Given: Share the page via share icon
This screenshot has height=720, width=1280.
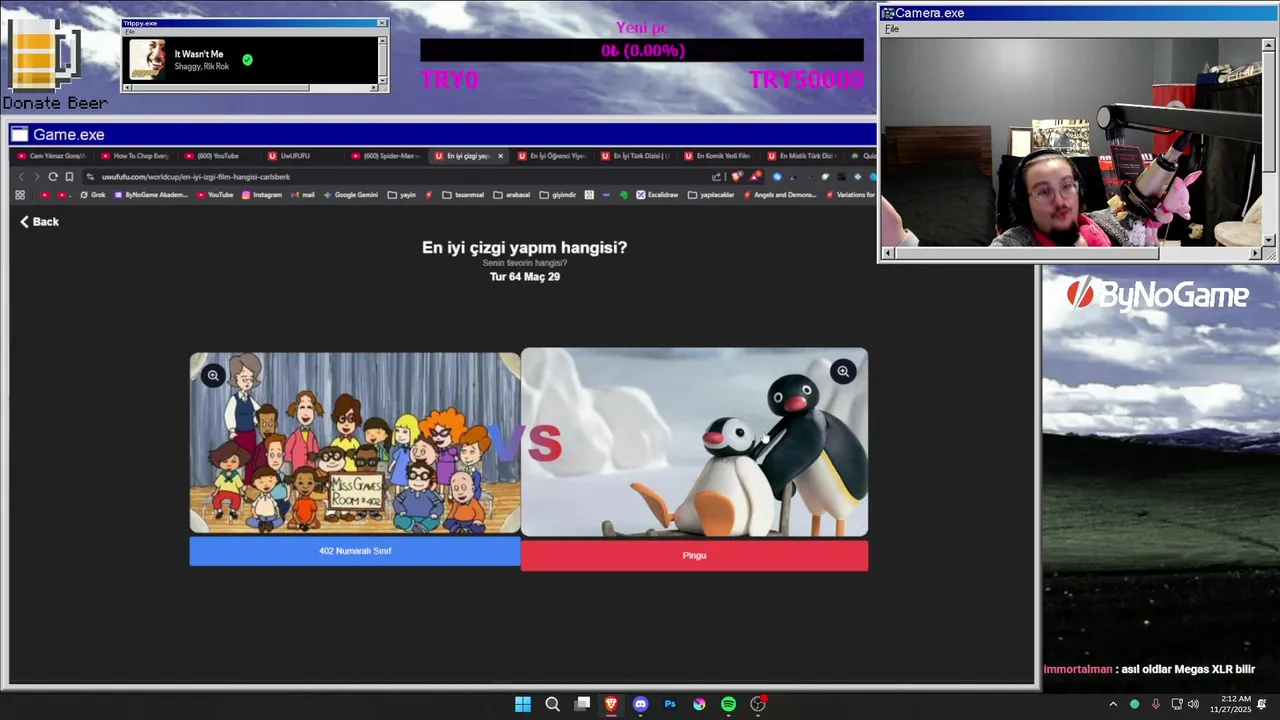Looking at the screenshot, I should point(716,177).
